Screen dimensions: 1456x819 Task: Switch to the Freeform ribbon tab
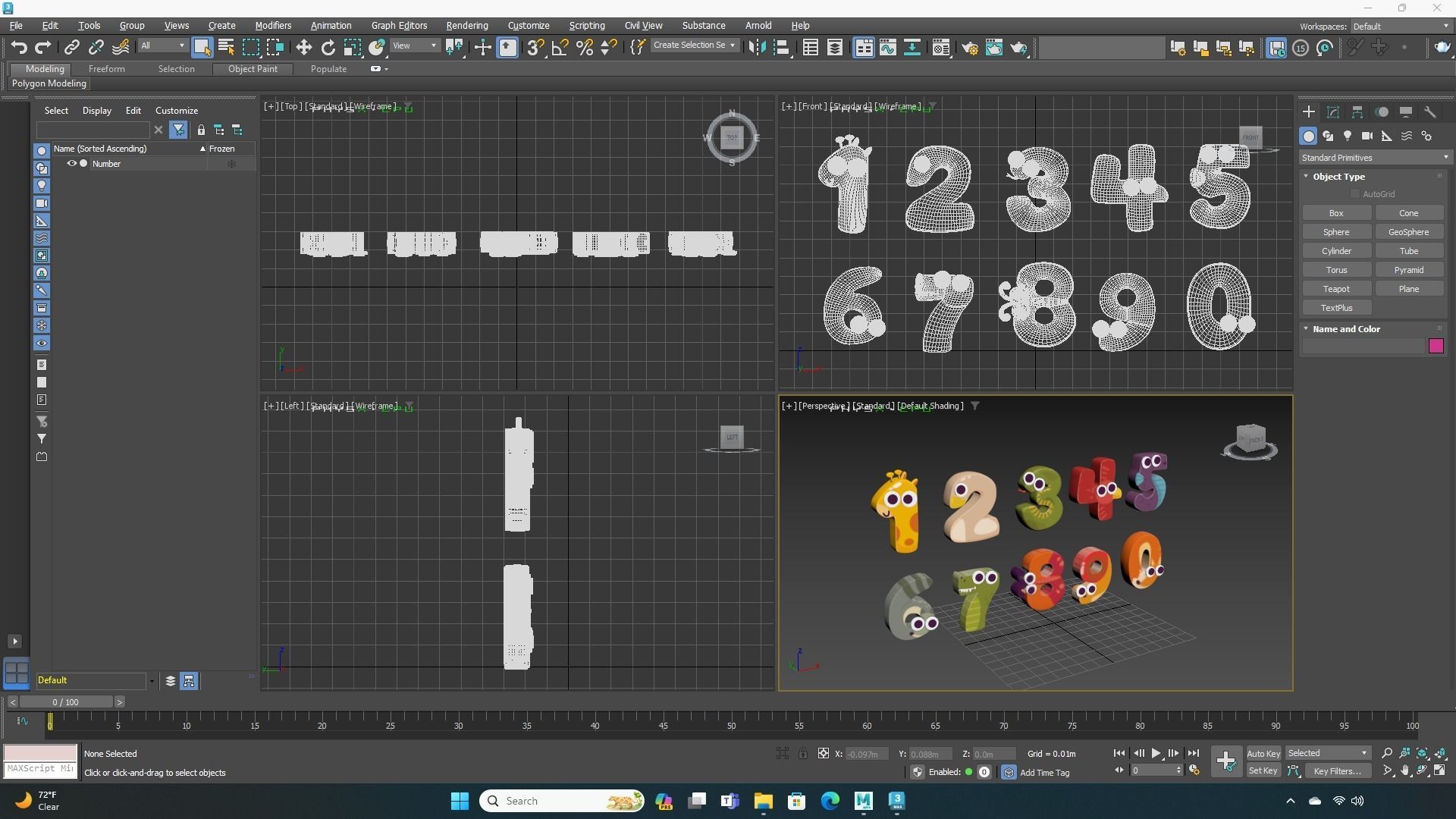[106, 69]
